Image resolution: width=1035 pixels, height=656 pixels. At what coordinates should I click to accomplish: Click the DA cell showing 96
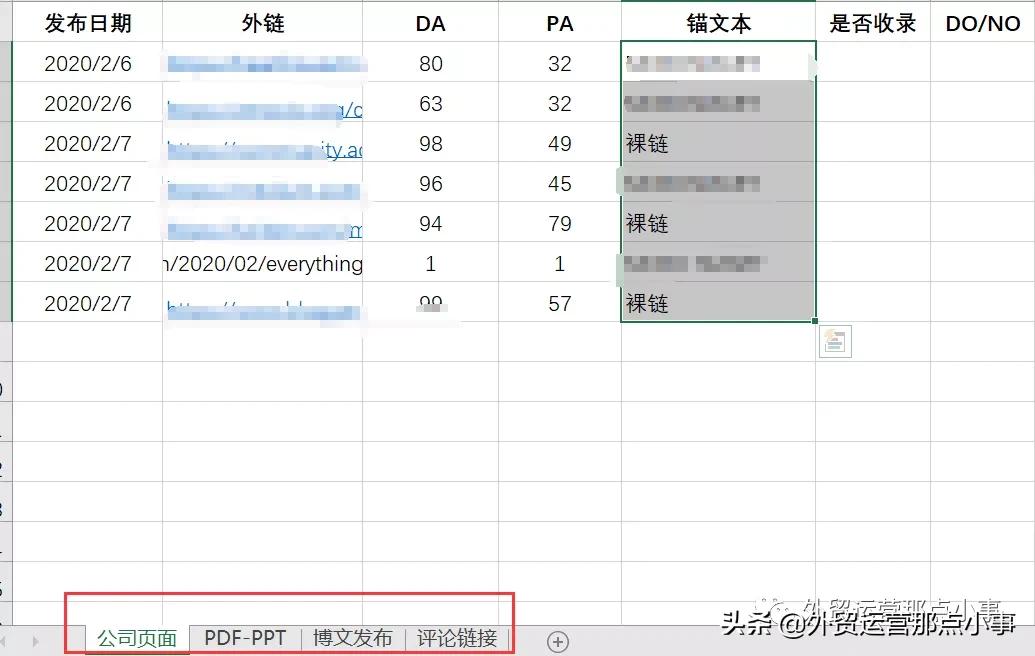click(x=430, y=183)
